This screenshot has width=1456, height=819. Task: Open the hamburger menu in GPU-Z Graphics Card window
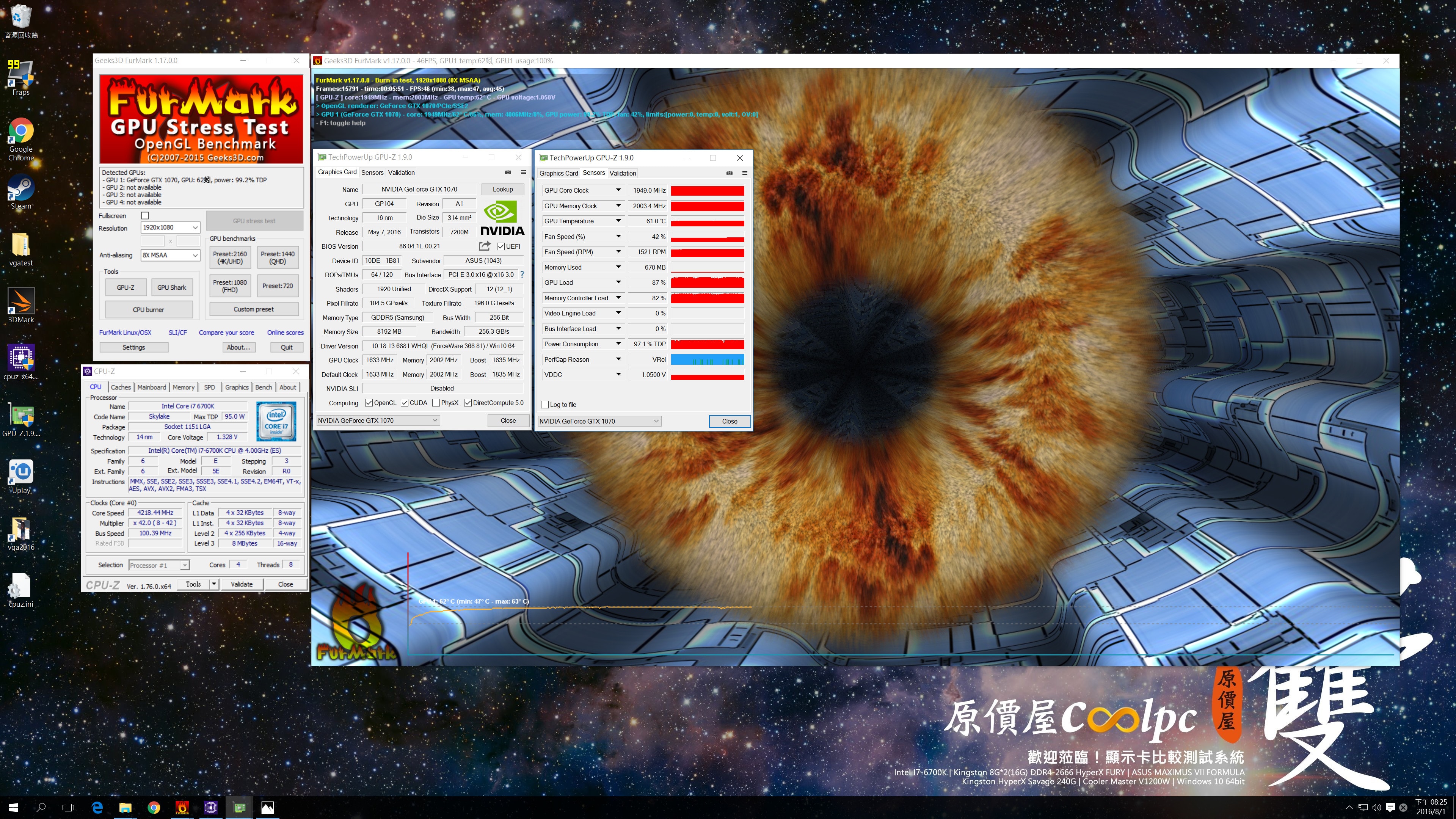(523, 173)
